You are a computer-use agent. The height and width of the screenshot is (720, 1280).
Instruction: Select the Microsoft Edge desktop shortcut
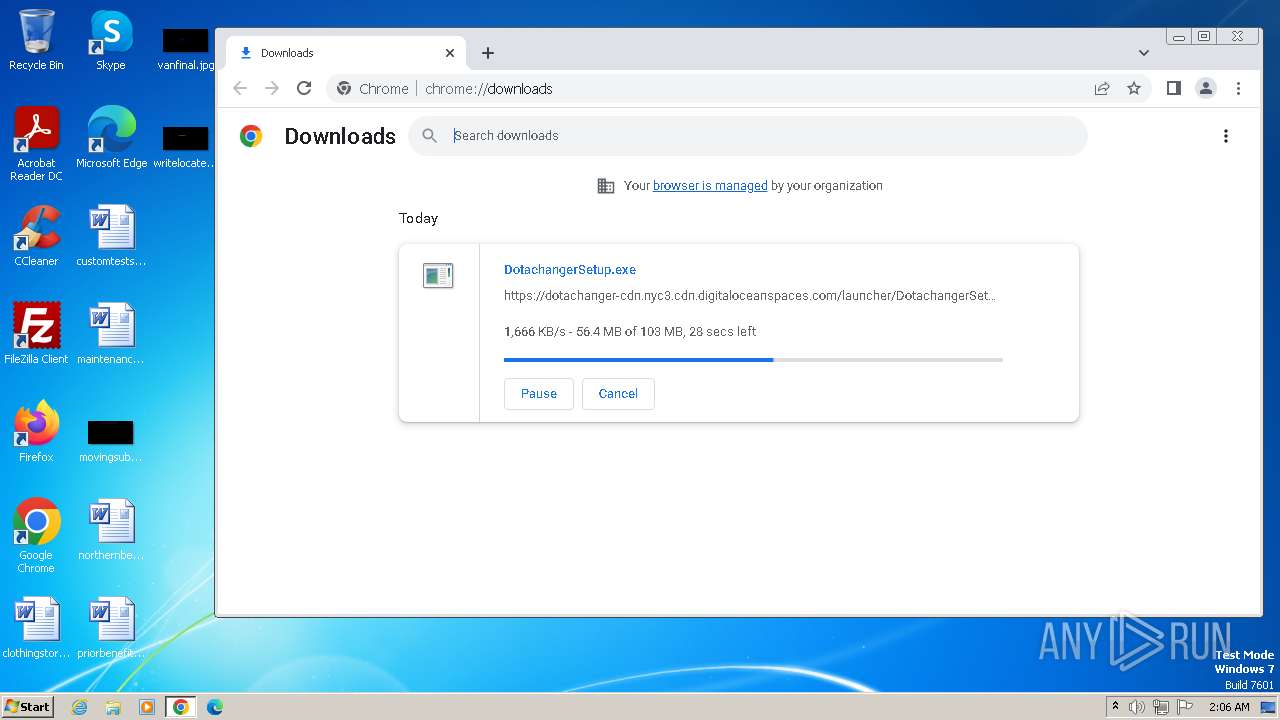point(111,138)
